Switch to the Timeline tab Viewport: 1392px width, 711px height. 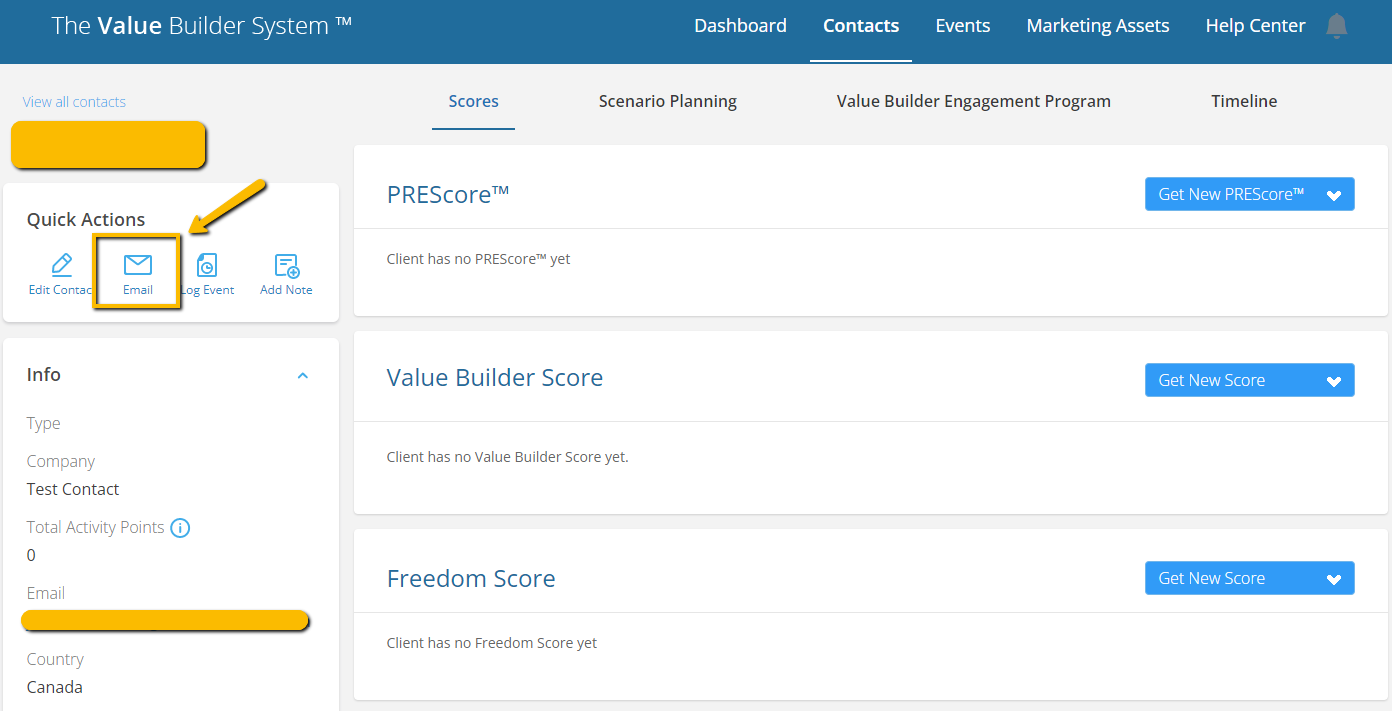pyautogui.click(x=1244, y=101)
